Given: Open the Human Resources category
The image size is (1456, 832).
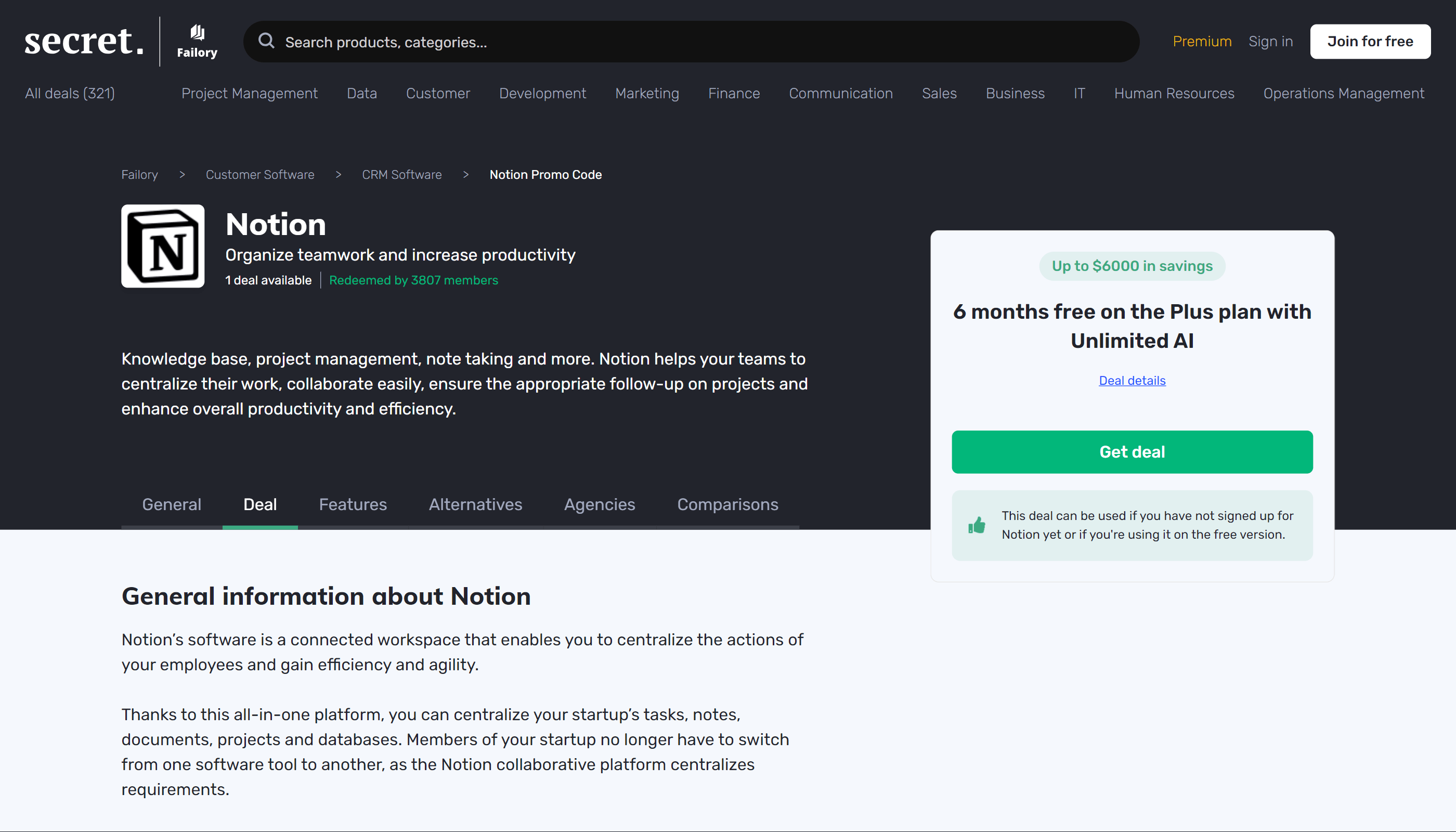Looking at the screenshot, I should pyautogui.click(x=1174, y=93).
